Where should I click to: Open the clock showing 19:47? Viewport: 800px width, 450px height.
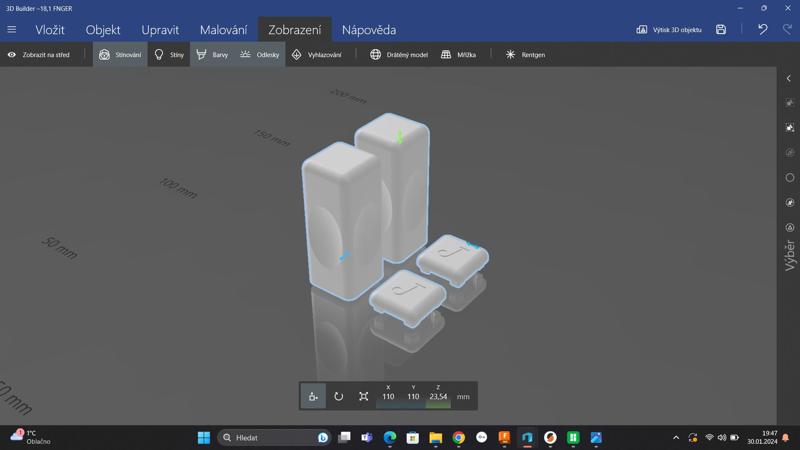[x=762, y=437]
